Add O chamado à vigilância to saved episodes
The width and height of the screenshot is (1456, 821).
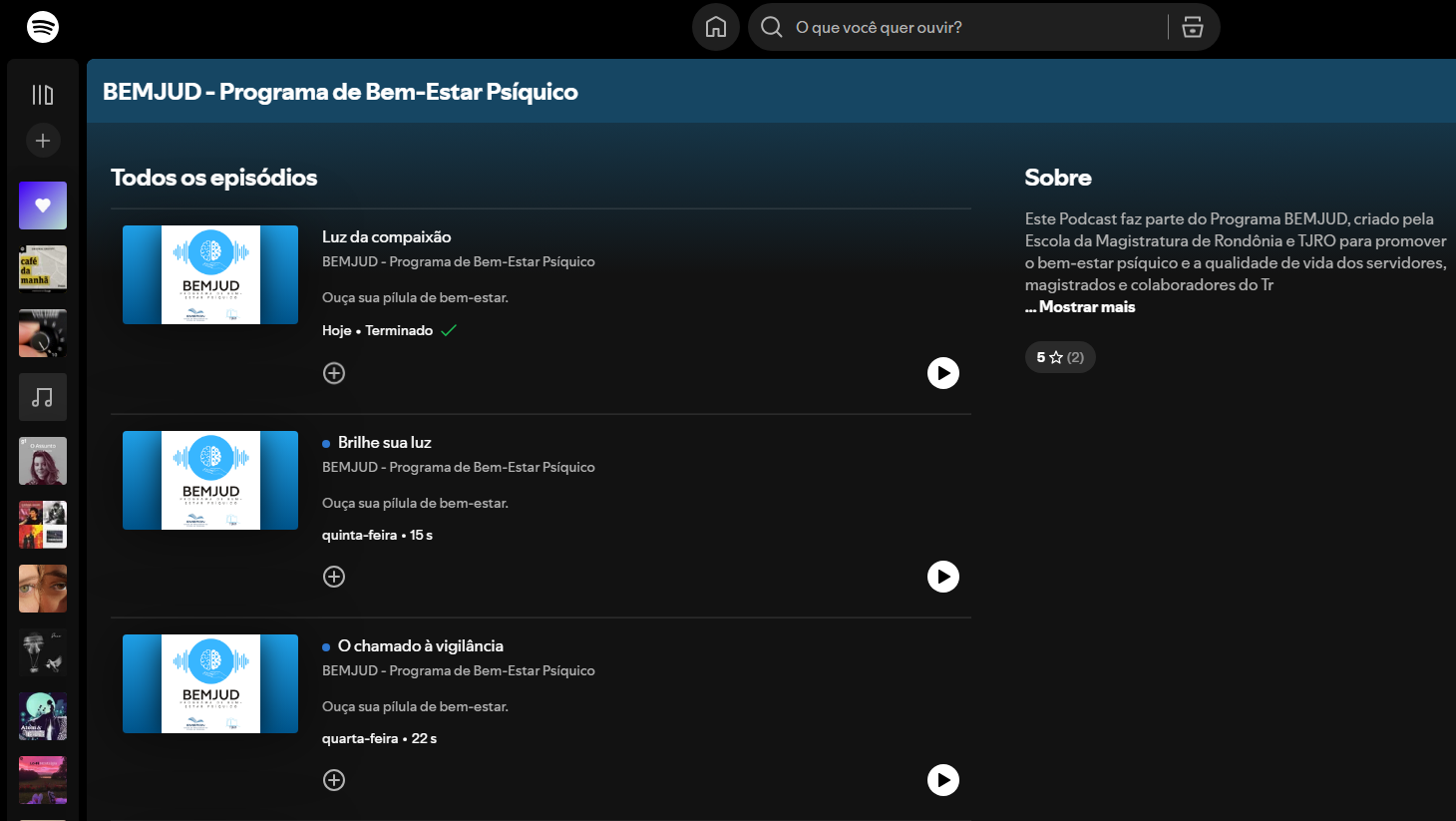334,780
